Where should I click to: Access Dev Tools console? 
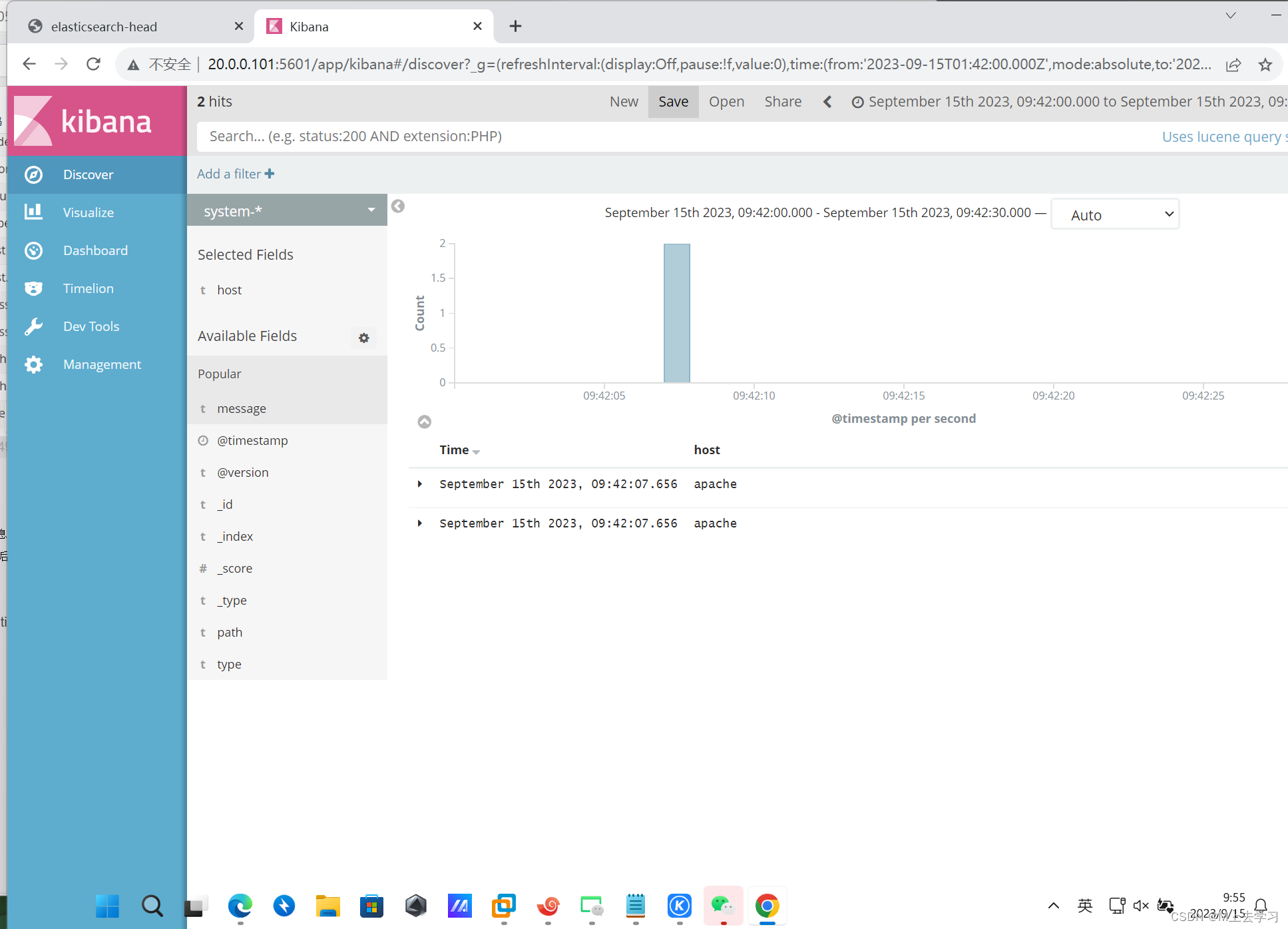tap(91, 326)
